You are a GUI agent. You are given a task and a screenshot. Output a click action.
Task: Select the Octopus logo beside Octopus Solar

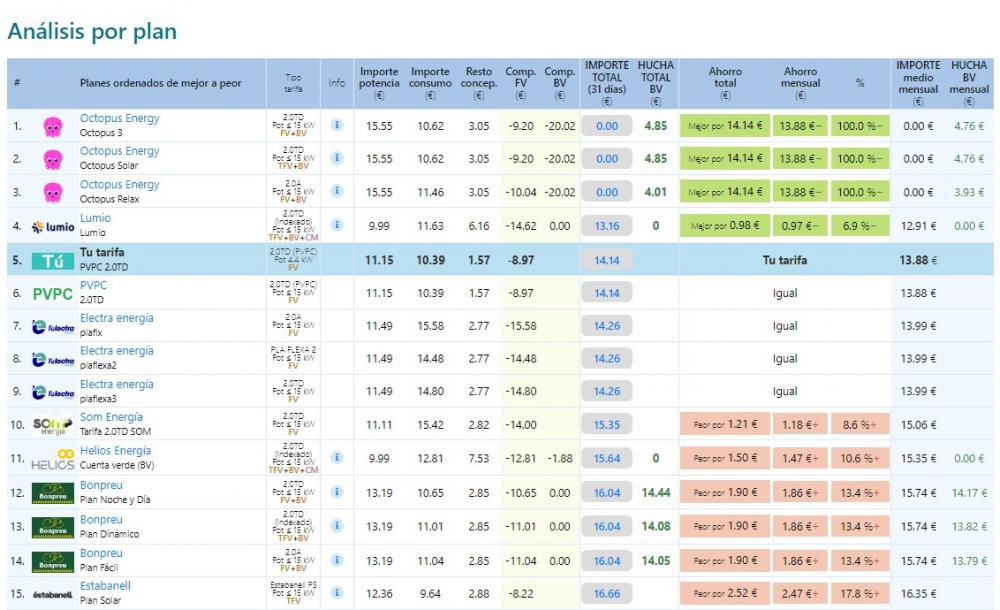point(53,159)
